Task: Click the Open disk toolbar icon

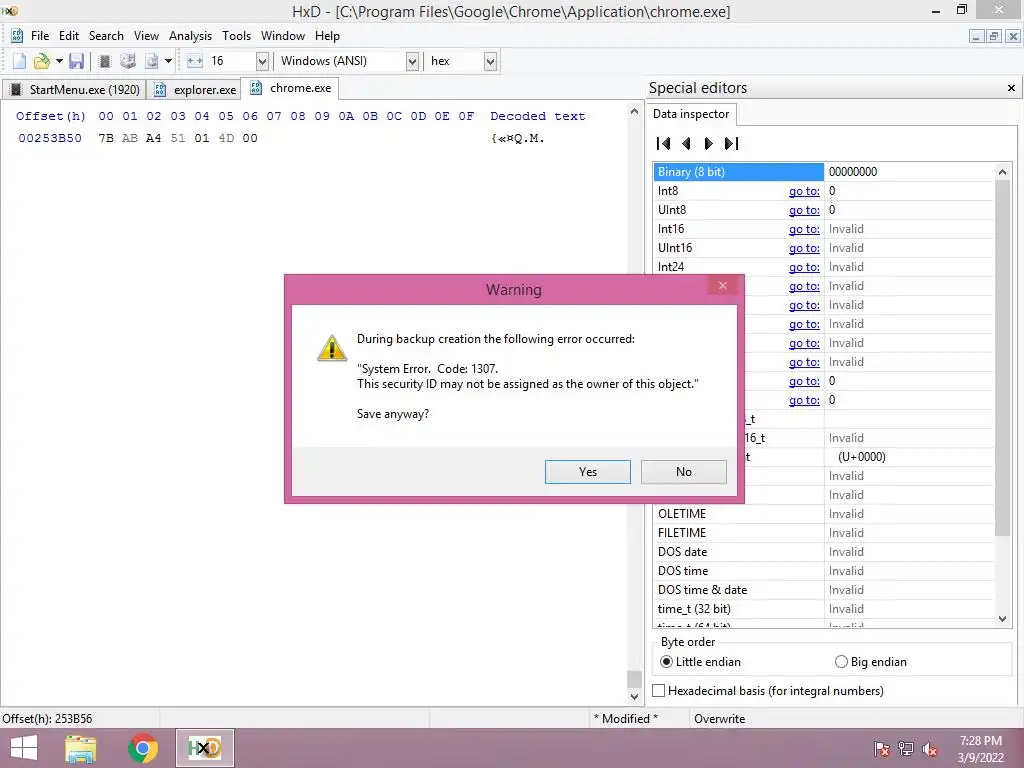Action: [128, 61]
